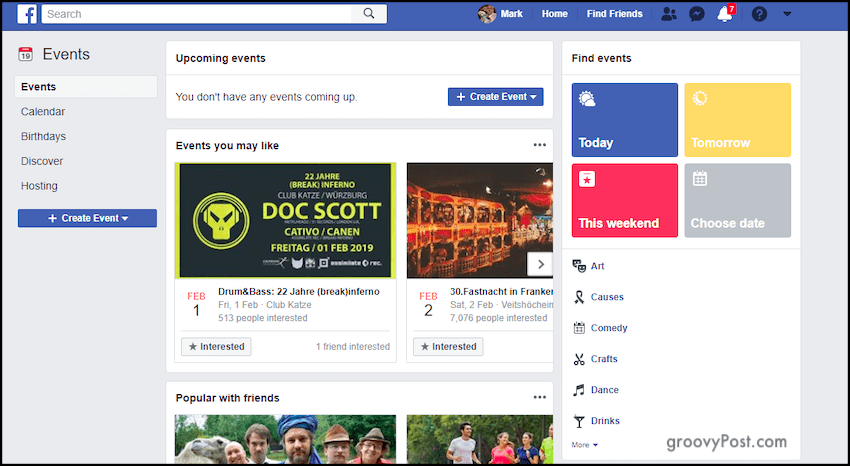
Task: Open the help question mark icon
Action: 759,14
